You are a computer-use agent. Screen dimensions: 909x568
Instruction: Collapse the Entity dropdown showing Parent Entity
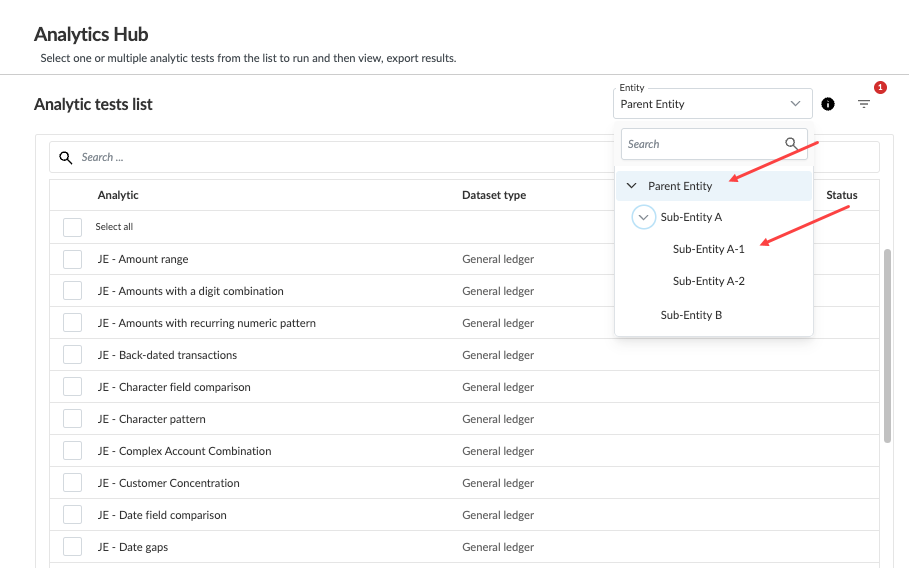tap(795, 104)
